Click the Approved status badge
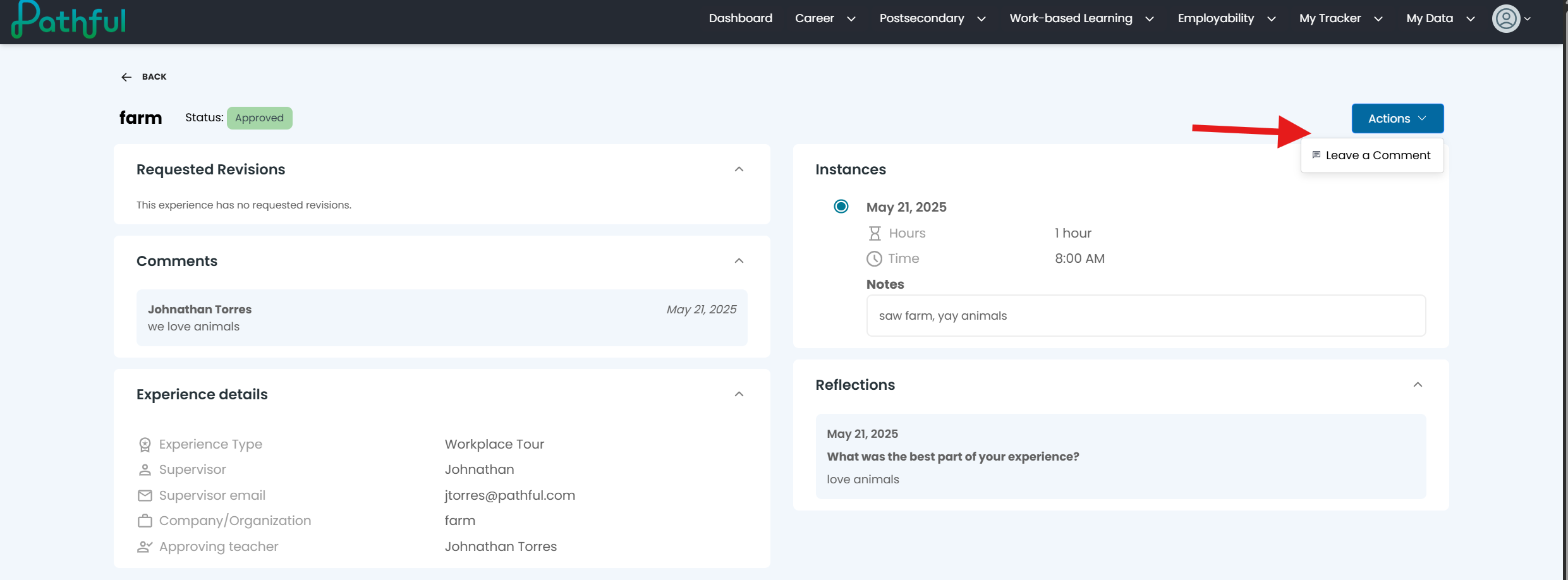 (x=260, y=118)
